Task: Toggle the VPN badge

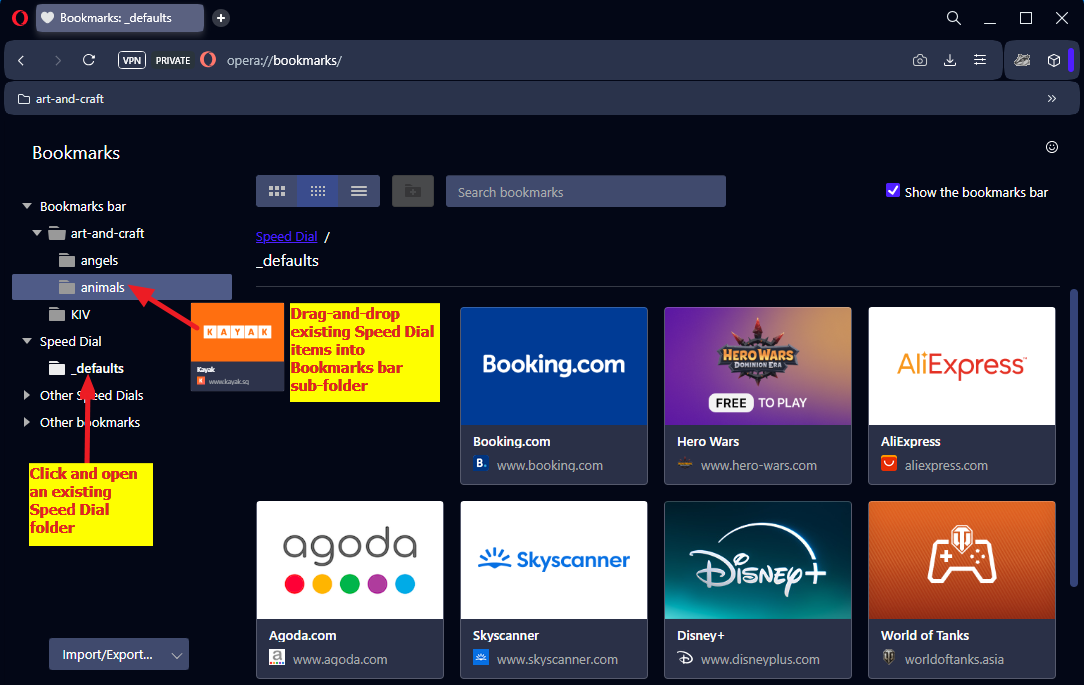Action: (x=131, y=60)
